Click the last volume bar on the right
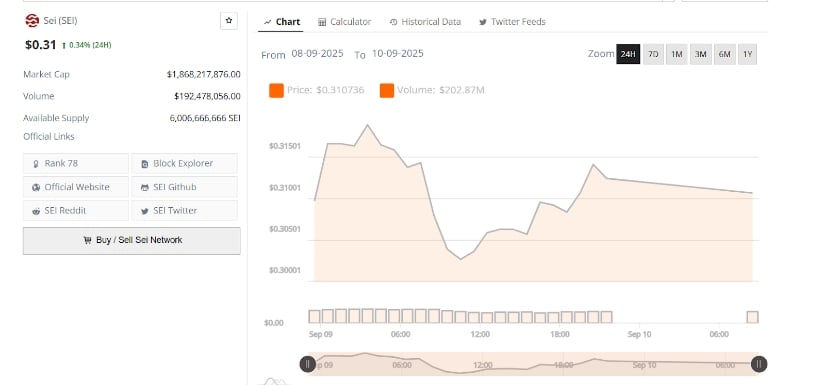825x385 pixels. coord(752,317)
